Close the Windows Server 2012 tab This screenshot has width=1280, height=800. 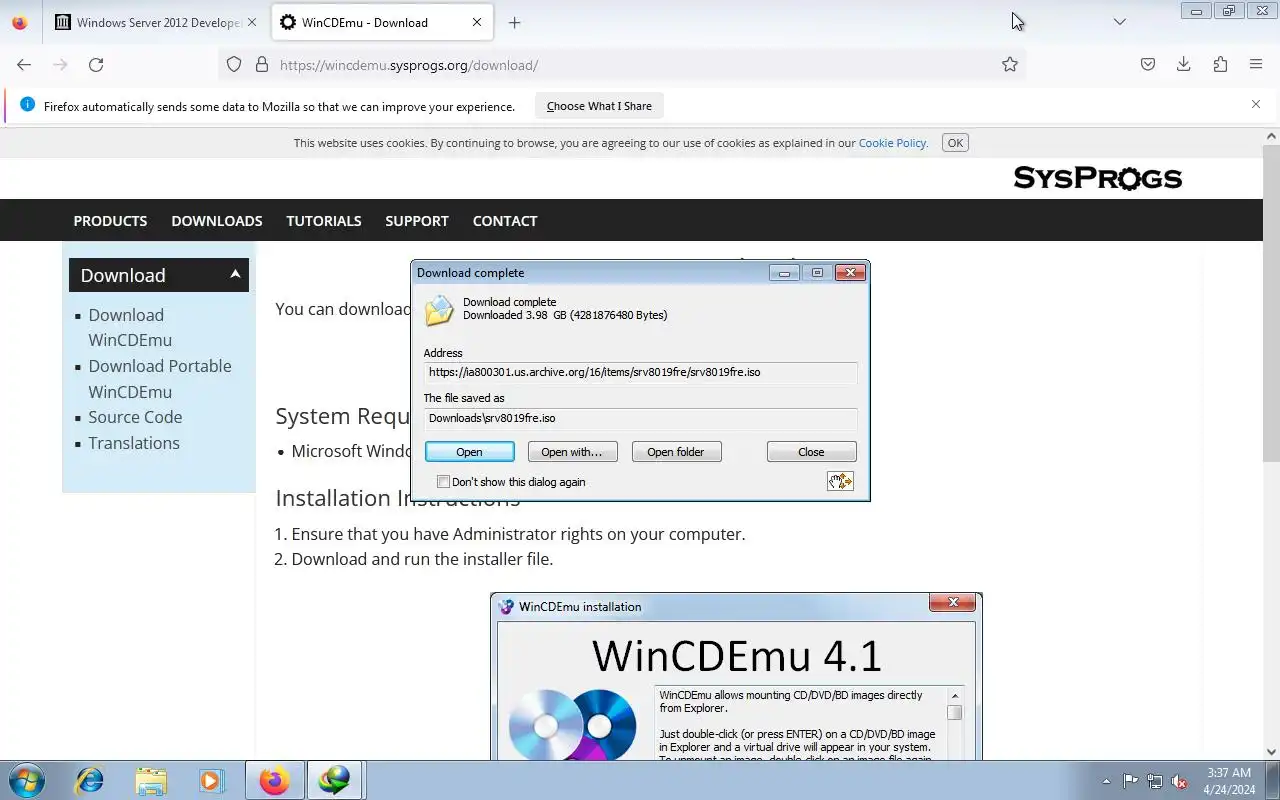click(x=251, y=22)
